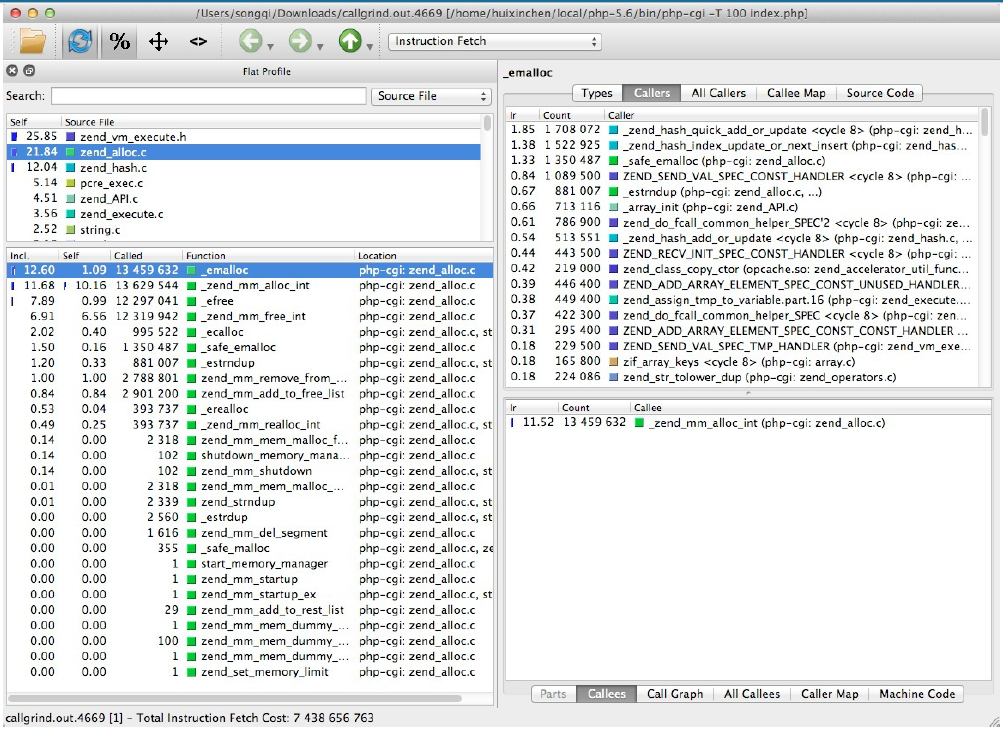Select zend_alloc.c in the source file list
Image resolution: width=1003 pixels, height=729 pixels.
(244, 152)
